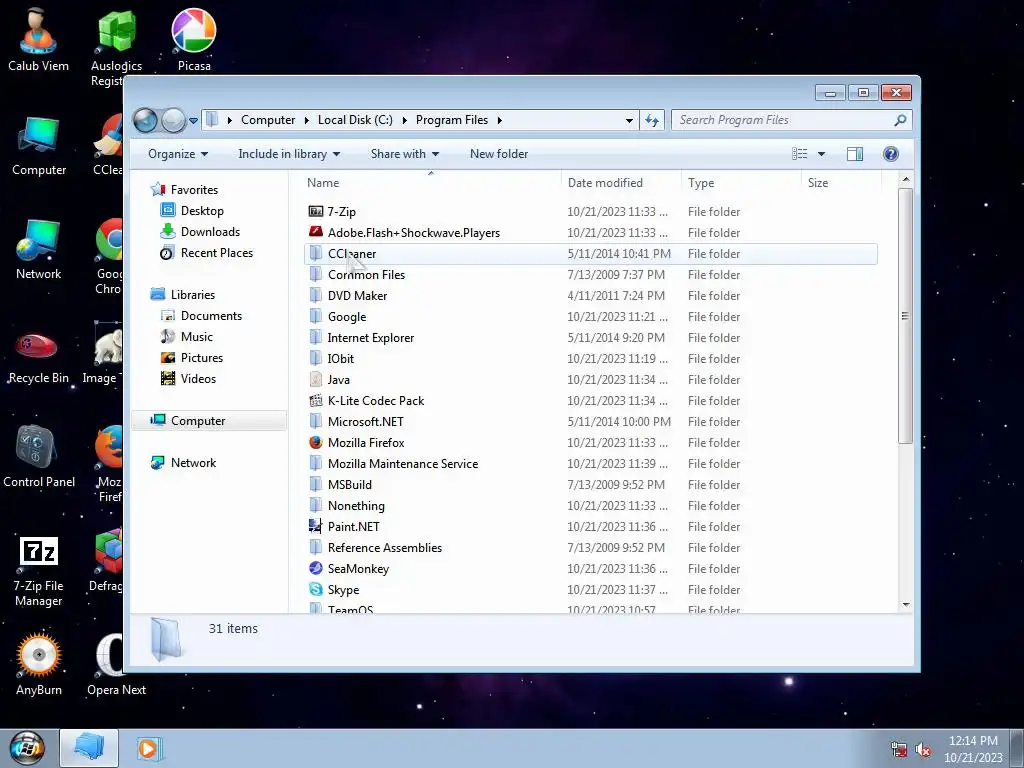Viewport: 1024px width, 768px height.
Task: Select the Paint.NET folder icon
Action: point(315,526)
